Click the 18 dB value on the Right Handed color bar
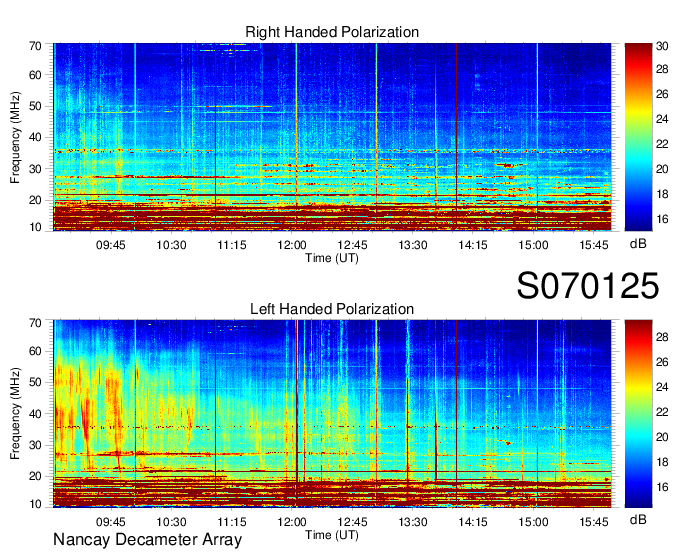680x552 pixels. (662, 194)
